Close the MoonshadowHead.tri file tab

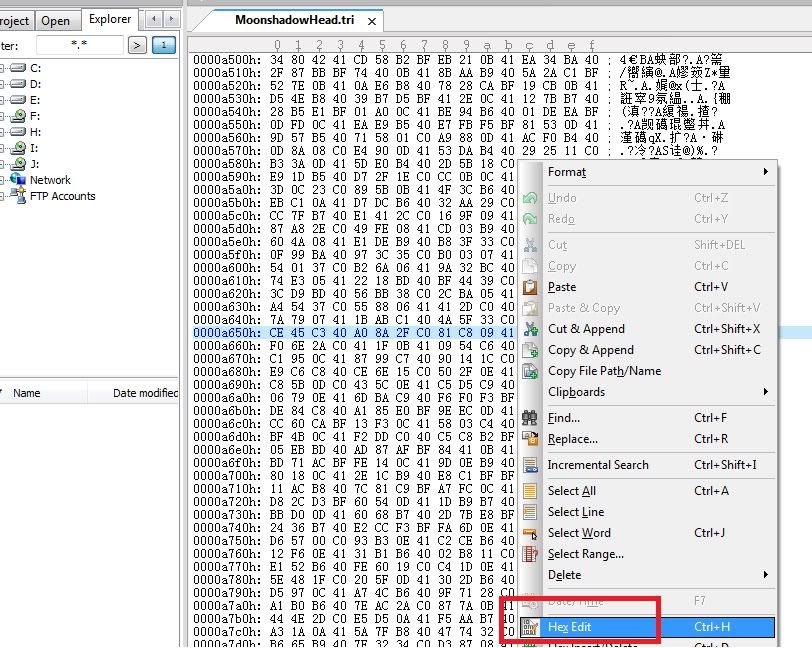pyautogui.click(x=372, y=20)
